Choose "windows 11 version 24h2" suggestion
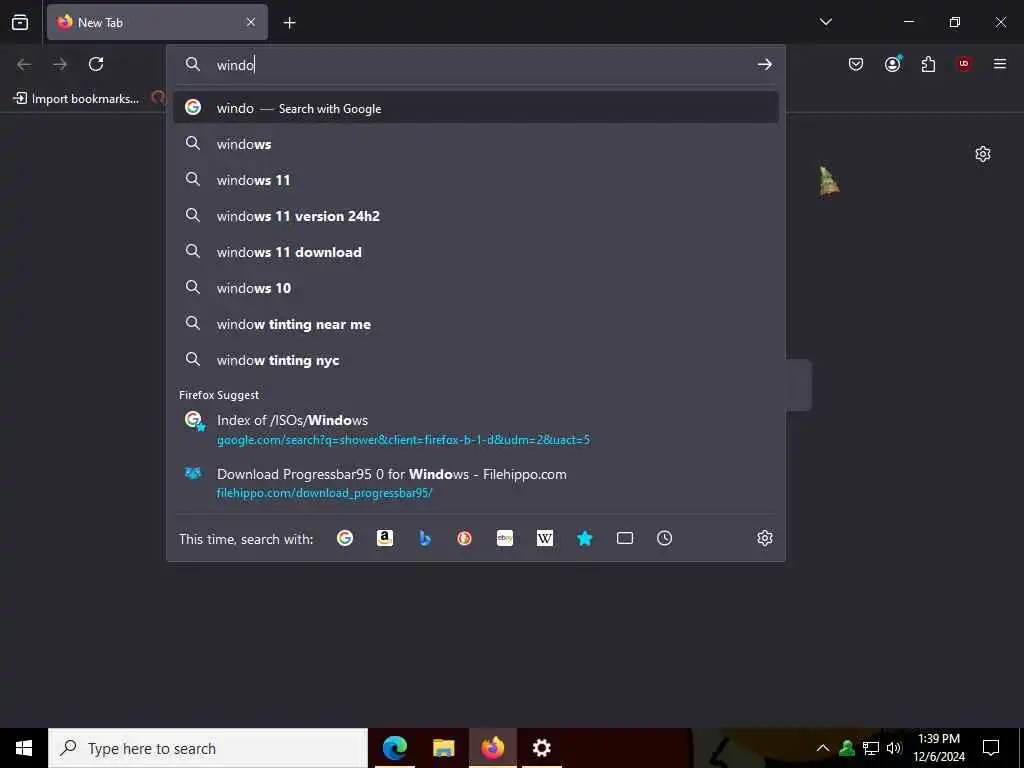Image resolution: width=1024 pixels, height=768 pixels. point(475,216)
